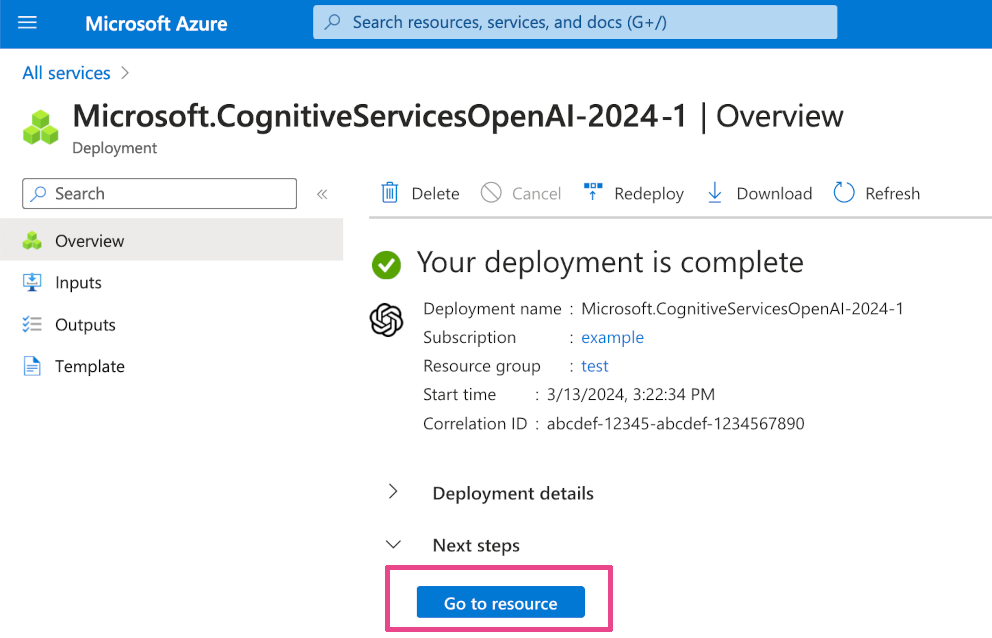992x638 pixels.
Task: Open the Inputs menu item
Action: 78,283
